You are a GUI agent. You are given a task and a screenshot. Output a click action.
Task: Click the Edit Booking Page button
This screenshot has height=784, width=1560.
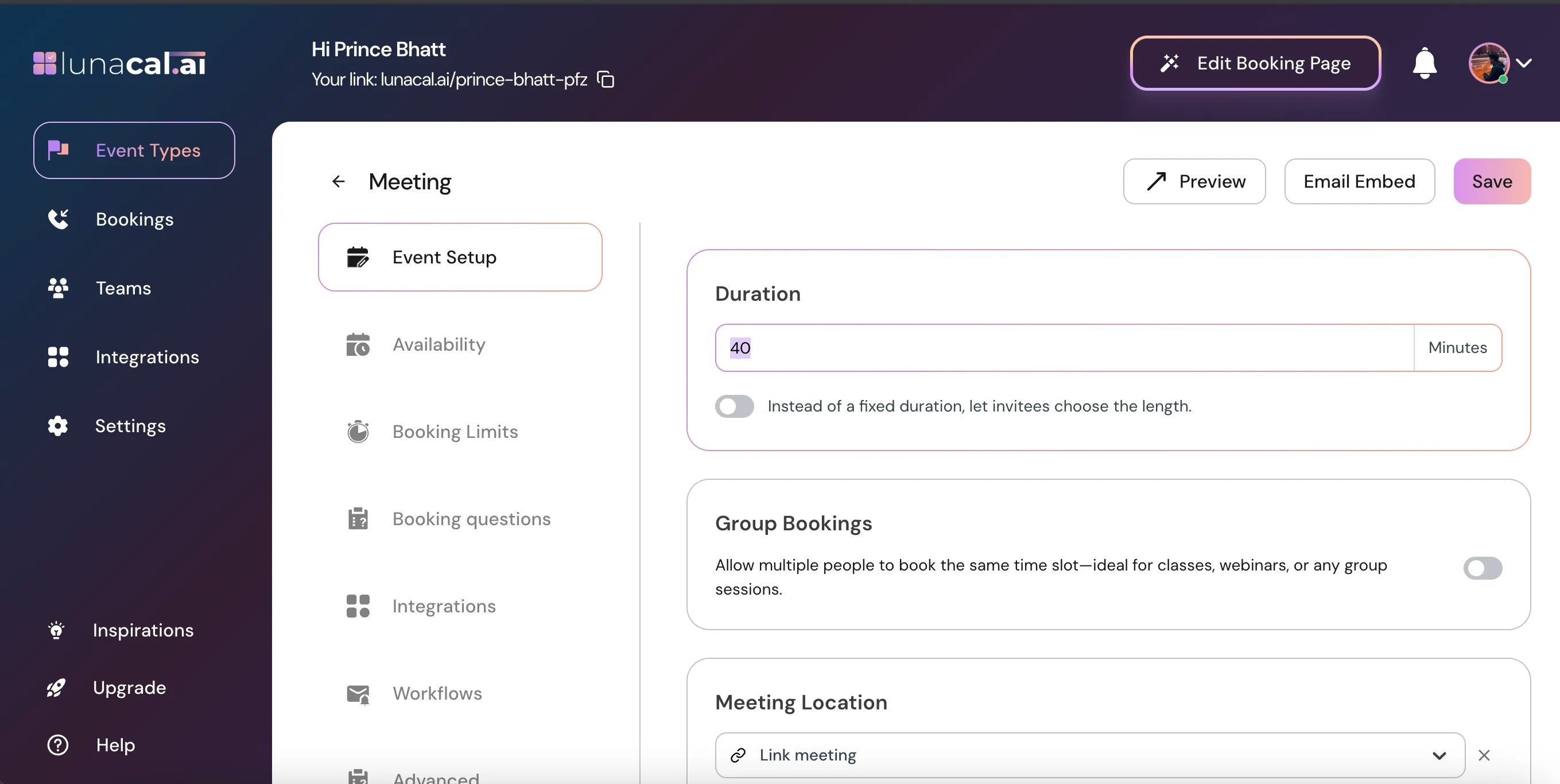coord(1255,63)
